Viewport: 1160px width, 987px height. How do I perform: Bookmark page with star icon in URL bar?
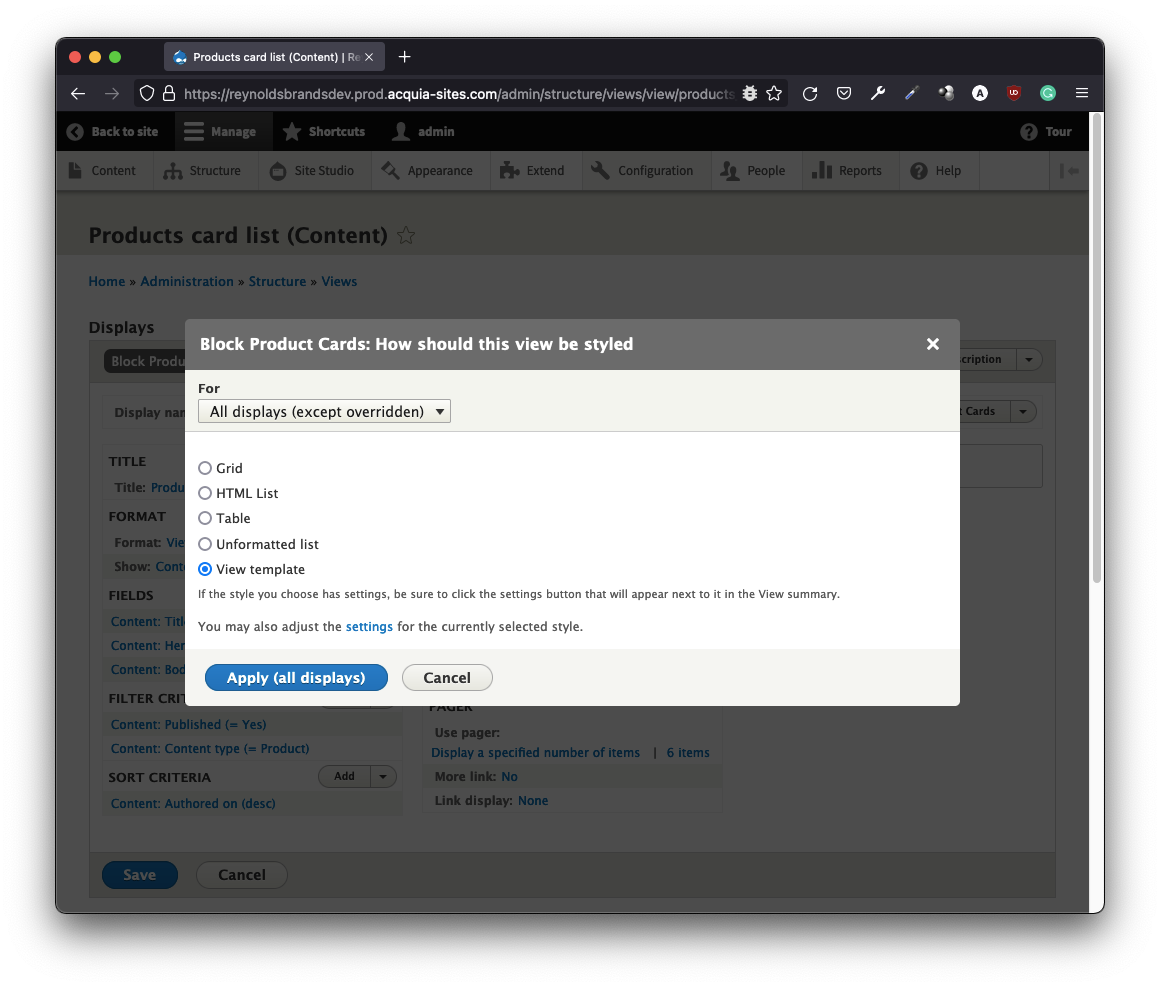[x=774, y=93]
